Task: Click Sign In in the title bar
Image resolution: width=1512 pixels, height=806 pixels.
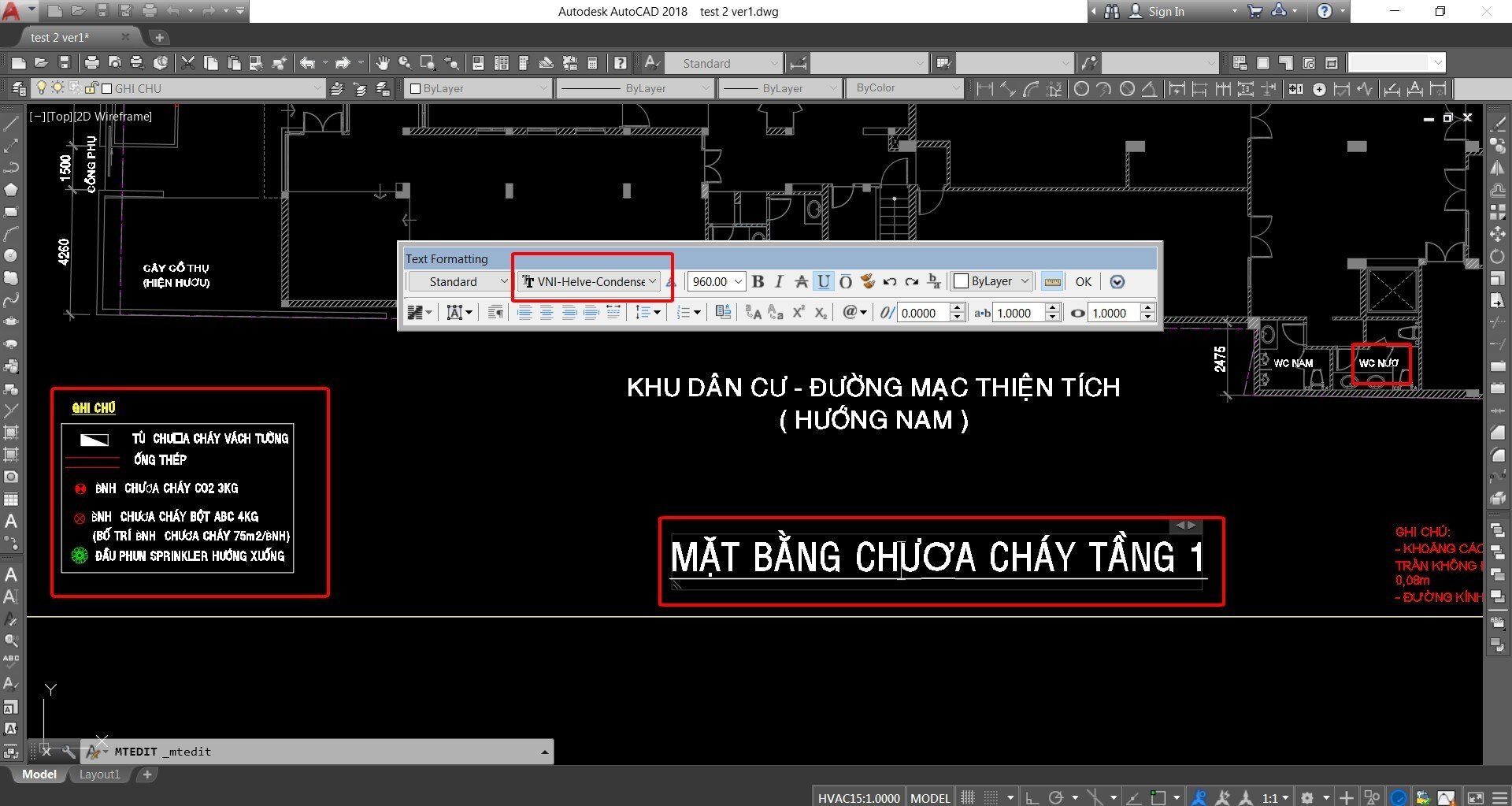Action: tap(1165, 12)
